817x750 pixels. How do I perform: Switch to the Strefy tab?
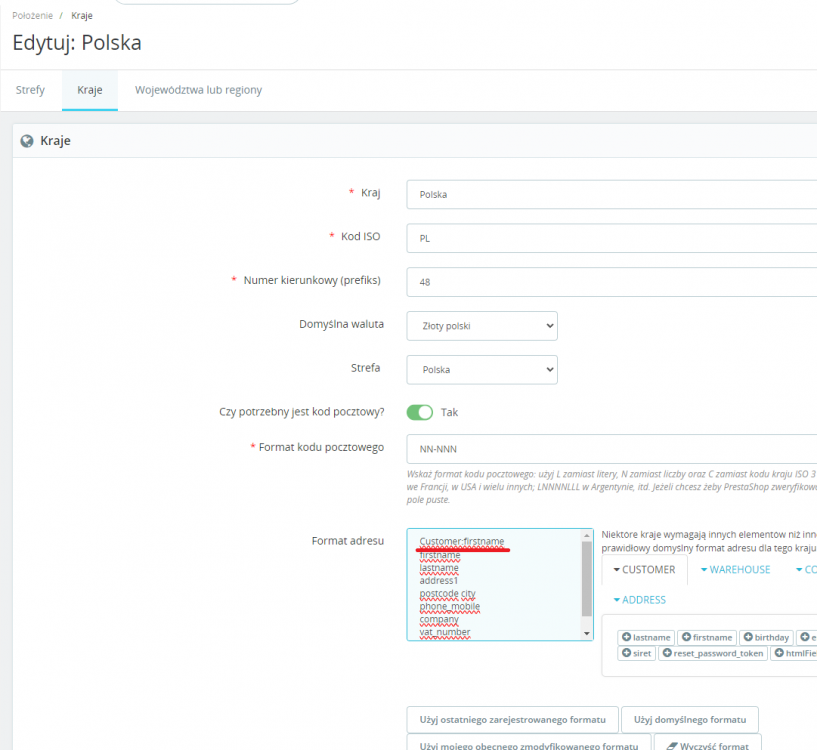(x=30, y=90)
